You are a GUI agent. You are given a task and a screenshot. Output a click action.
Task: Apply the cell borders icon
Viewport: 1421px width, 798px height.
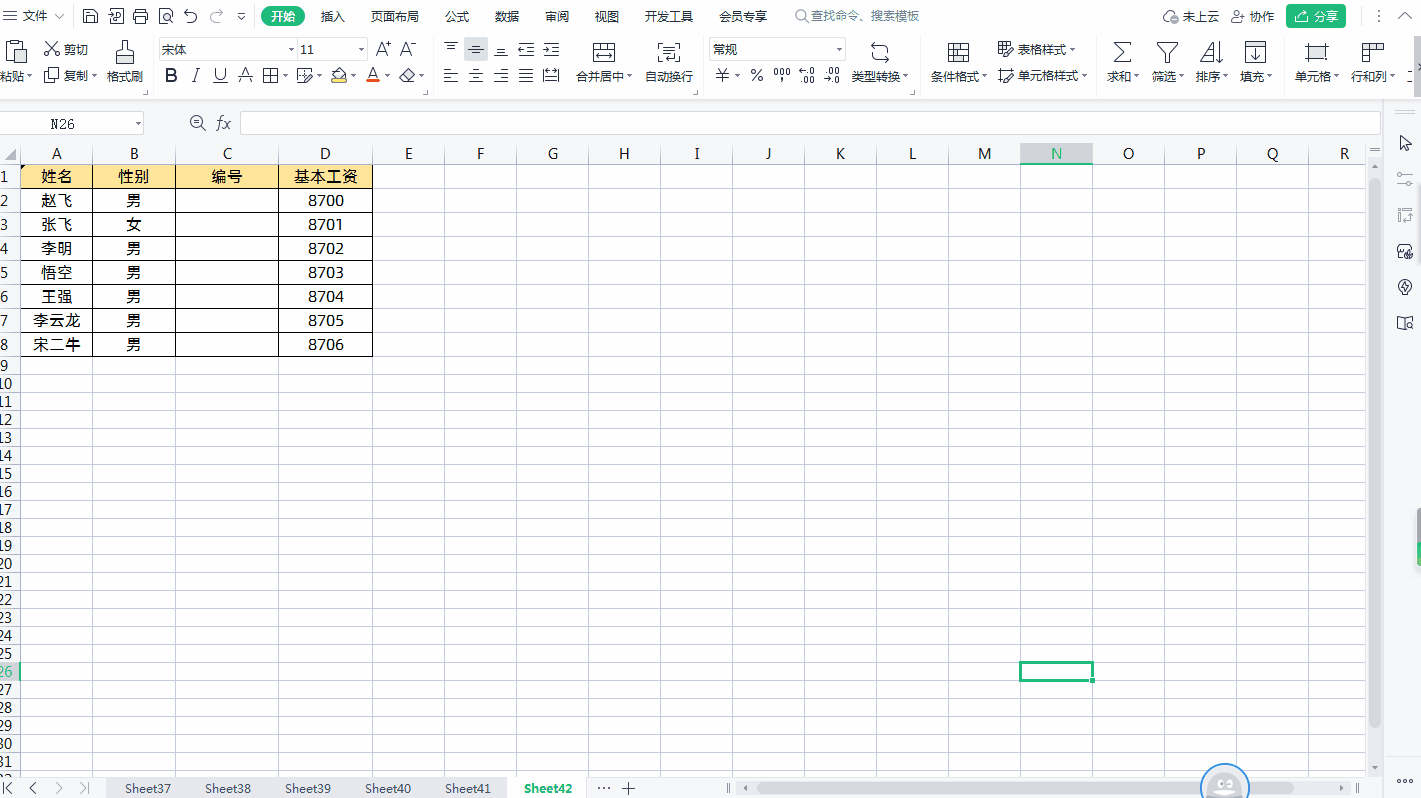pyautogui.click(x=270, y=75)
